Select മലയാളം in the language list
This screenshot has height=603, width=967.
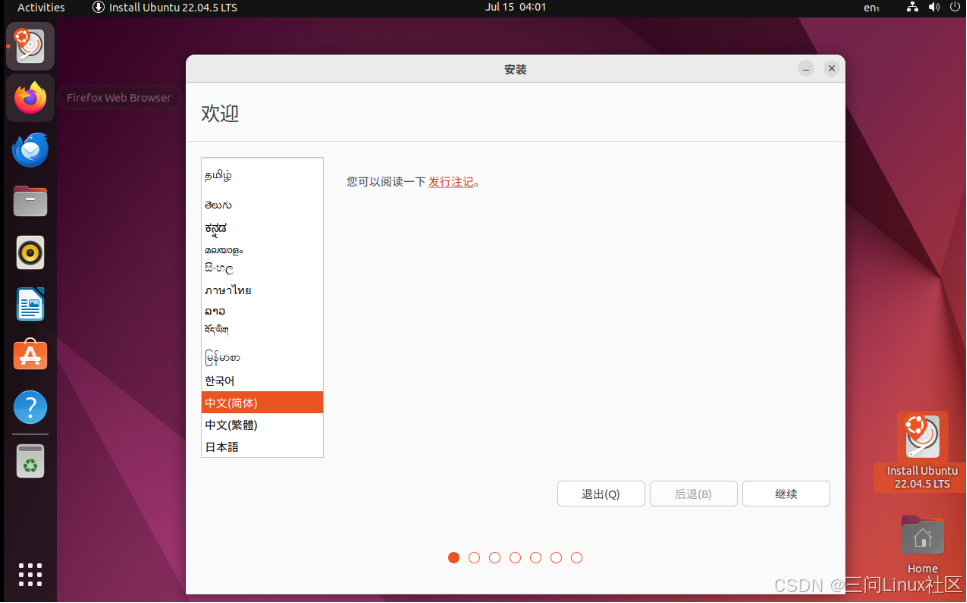262,250
